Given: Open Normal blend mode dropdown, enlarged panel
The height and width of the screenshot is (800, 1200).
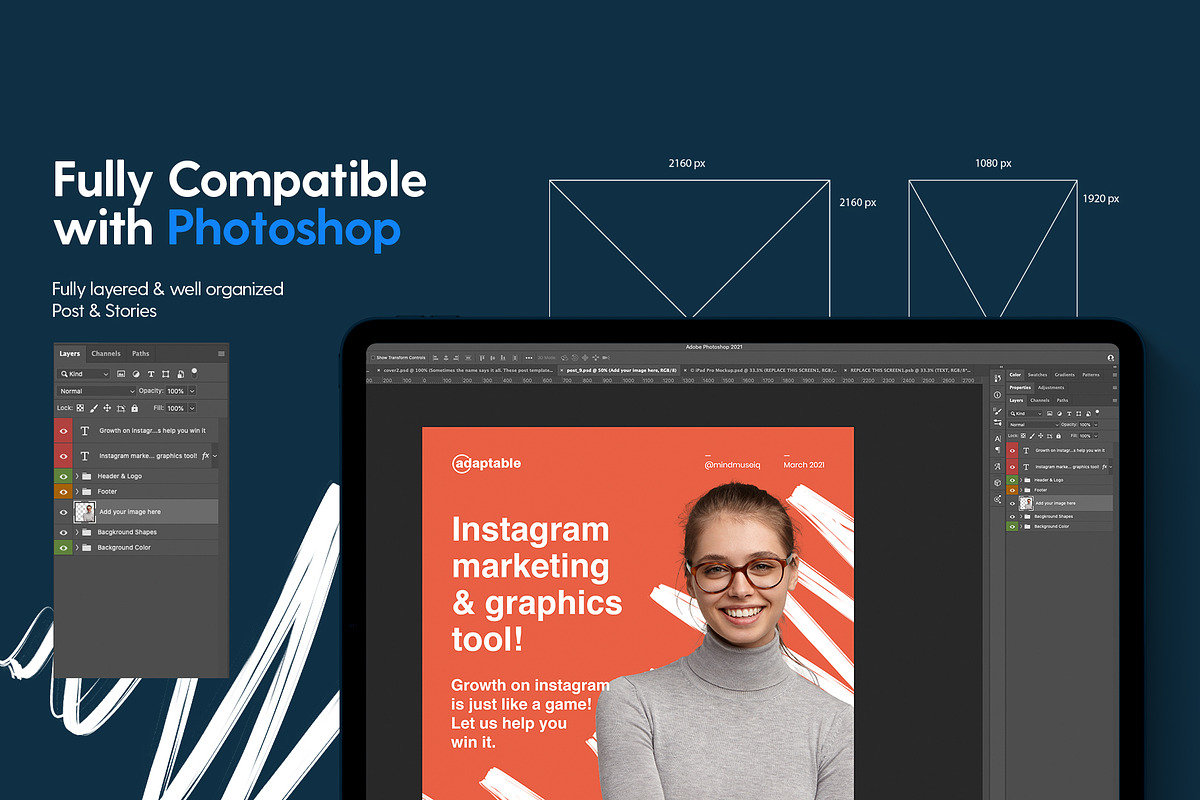Looking at the screenshot, I should (x=97, y=391).
